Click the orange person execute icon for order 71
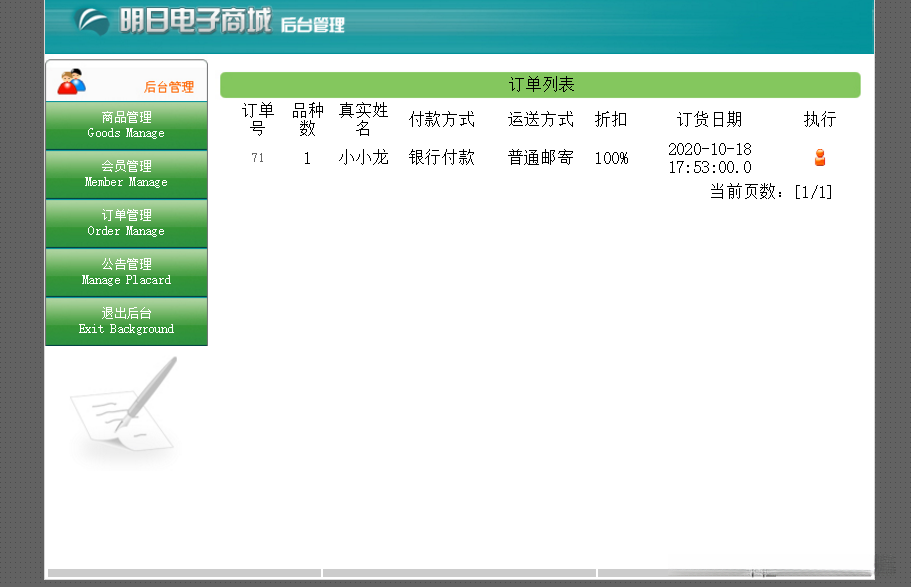Viewport: 911px width, 587px height. click(820, 158)
